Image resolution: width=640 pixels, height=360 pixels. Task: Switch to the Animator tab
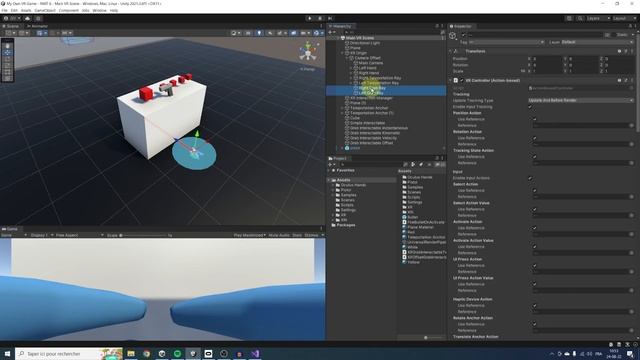click(38, 26)
